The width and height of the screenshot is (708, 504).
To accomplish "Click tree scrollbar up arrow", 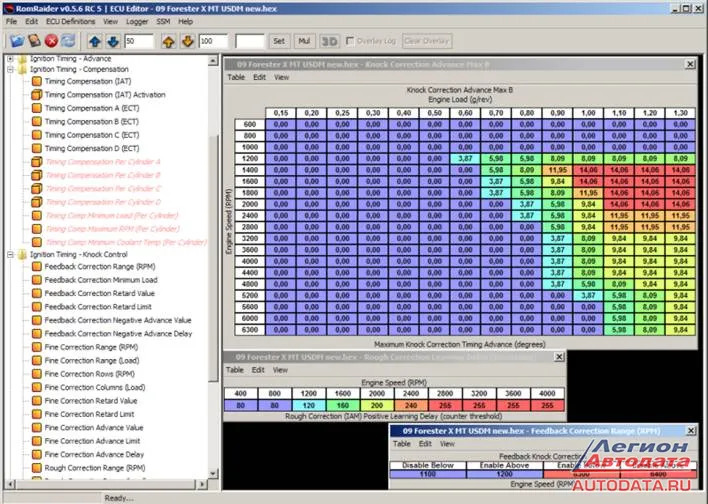I will point(214,61).
